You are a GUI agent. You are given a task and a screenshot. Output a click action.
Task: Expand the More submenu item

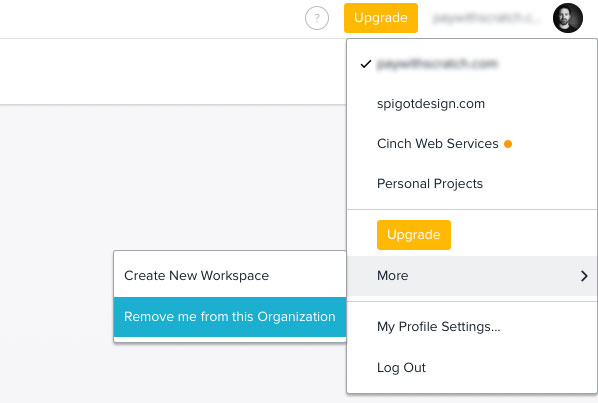(x=472, y=276)
